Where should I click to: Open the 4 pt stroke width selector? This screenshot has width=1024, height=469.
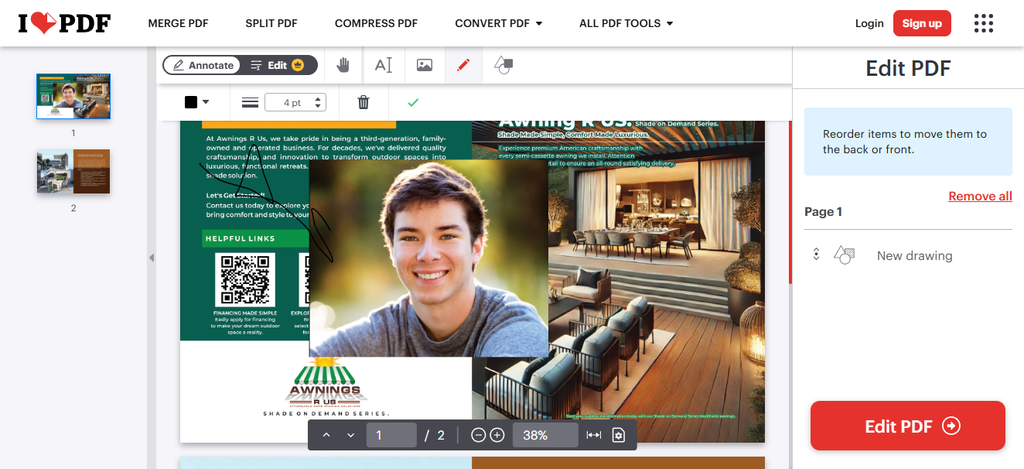tap(298, 102)
